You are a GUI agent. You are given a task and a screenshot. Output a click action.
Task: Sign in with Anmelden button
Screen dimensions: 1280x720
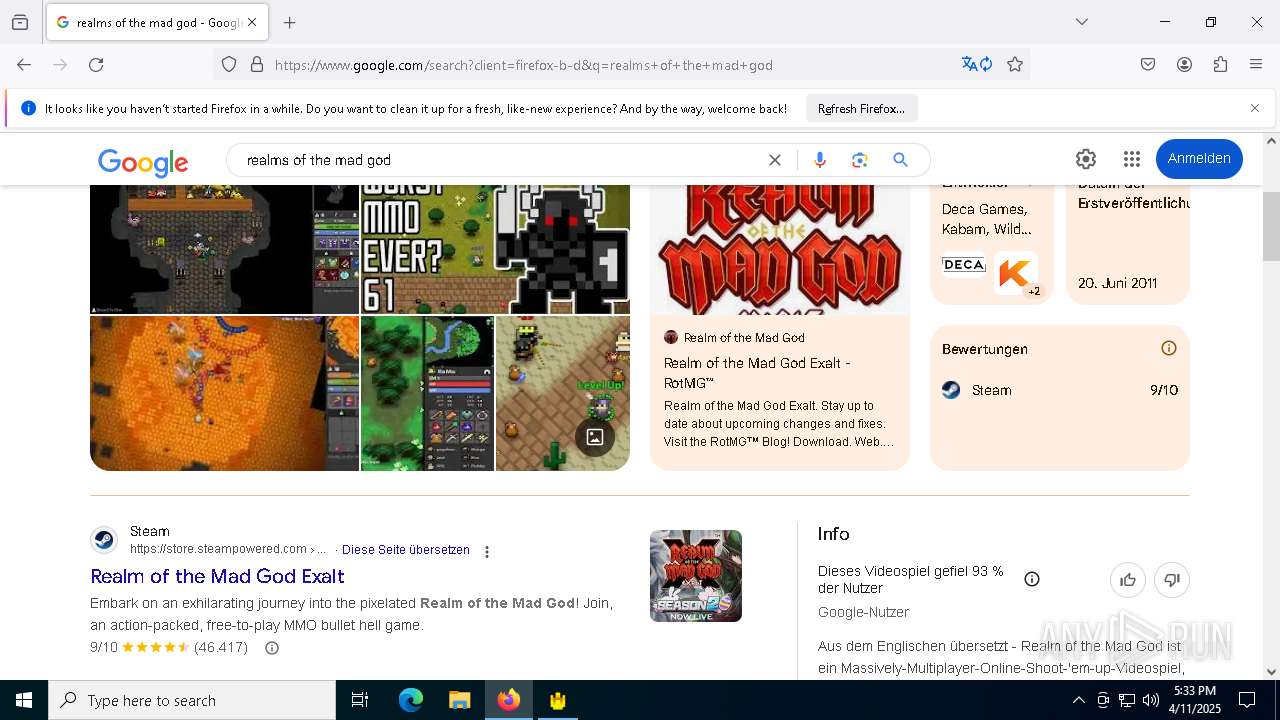[x=1199, y=159]
